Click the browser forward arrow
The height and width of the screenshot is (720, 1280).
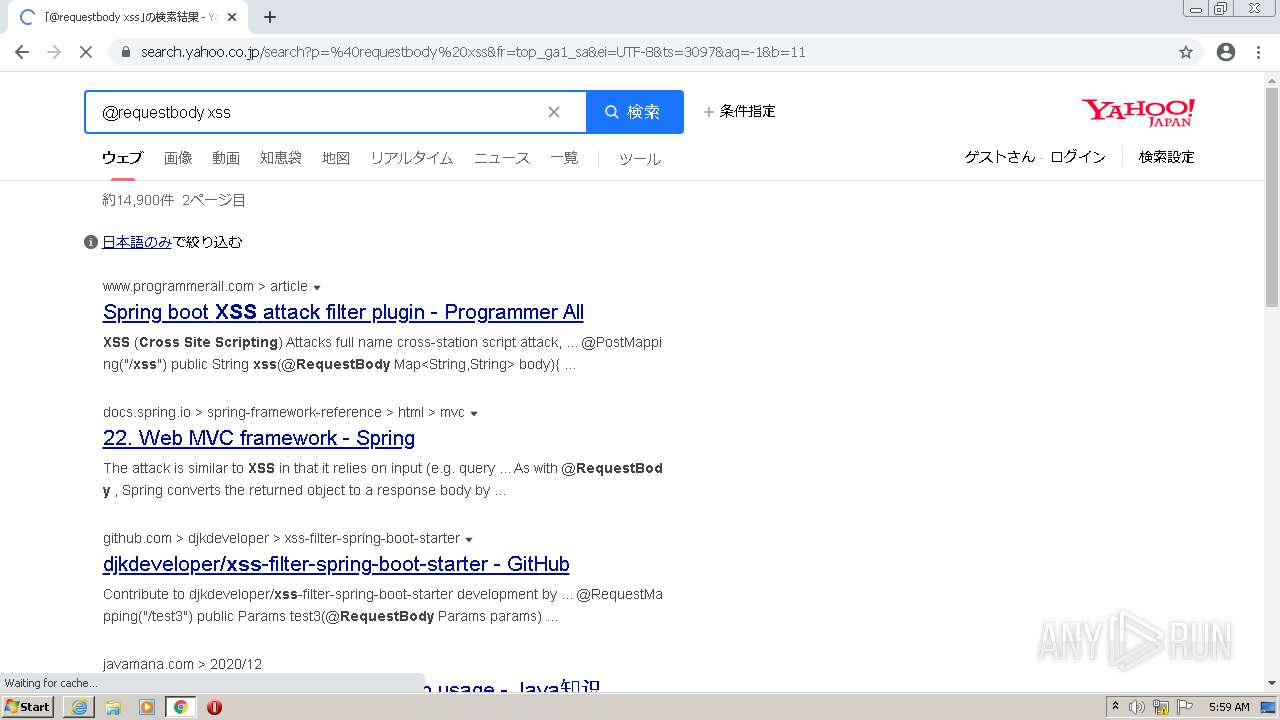click(x=54, y=52)
